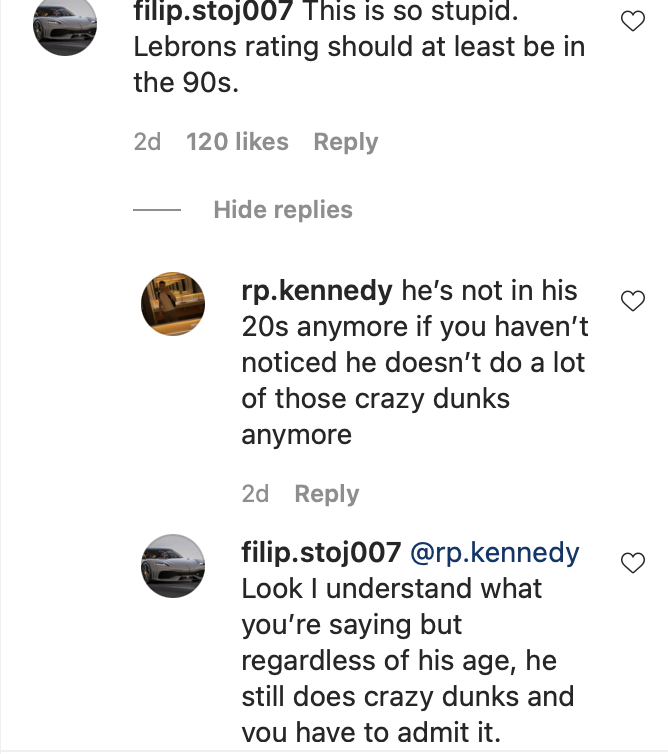
Task: Click the 2d timestamp under rp.kennedy's reply
Action: [255, 494]
